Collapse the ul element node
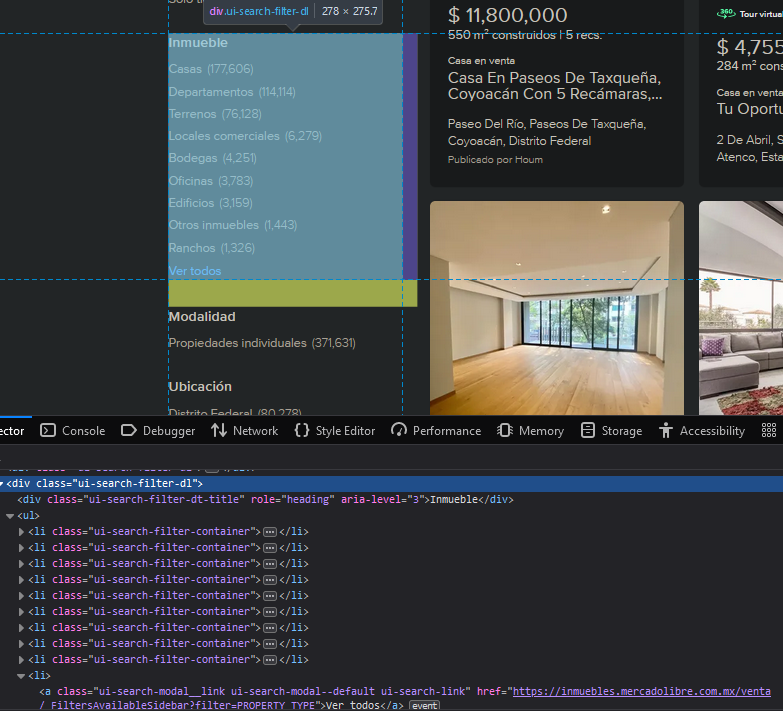Screen dimensions: 783x711 [10, 516]
